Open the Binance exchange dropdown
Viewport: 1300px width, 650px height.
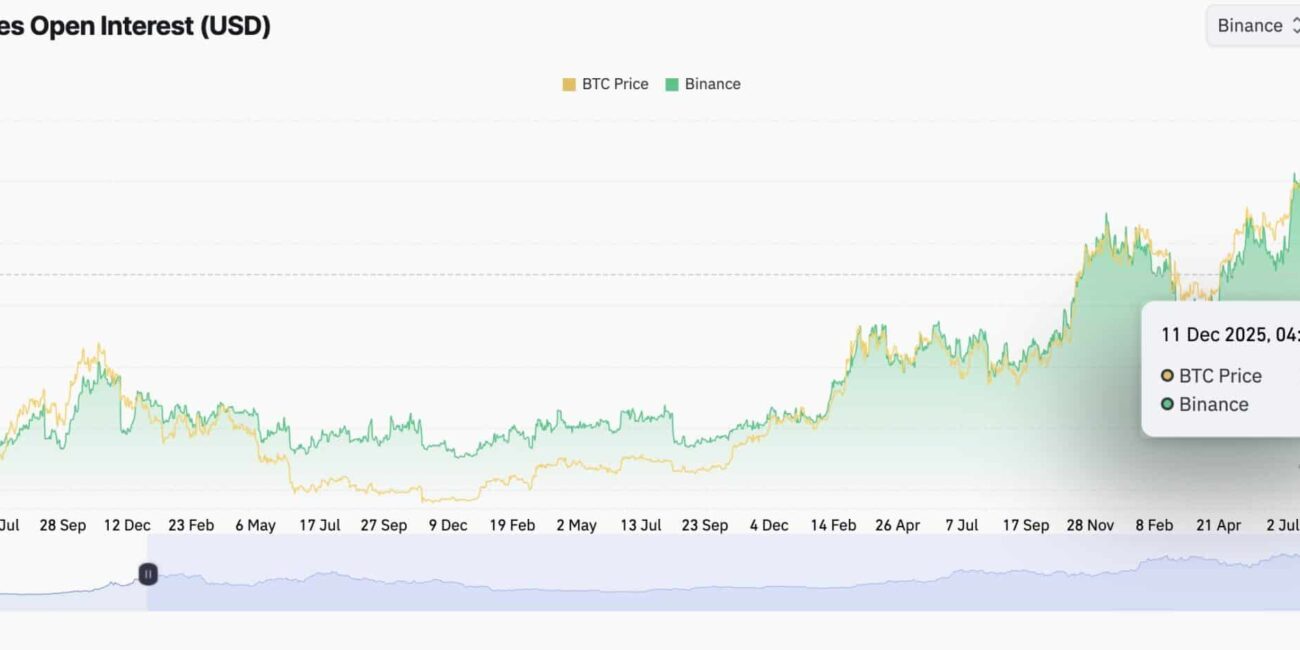coord(1250,26)
